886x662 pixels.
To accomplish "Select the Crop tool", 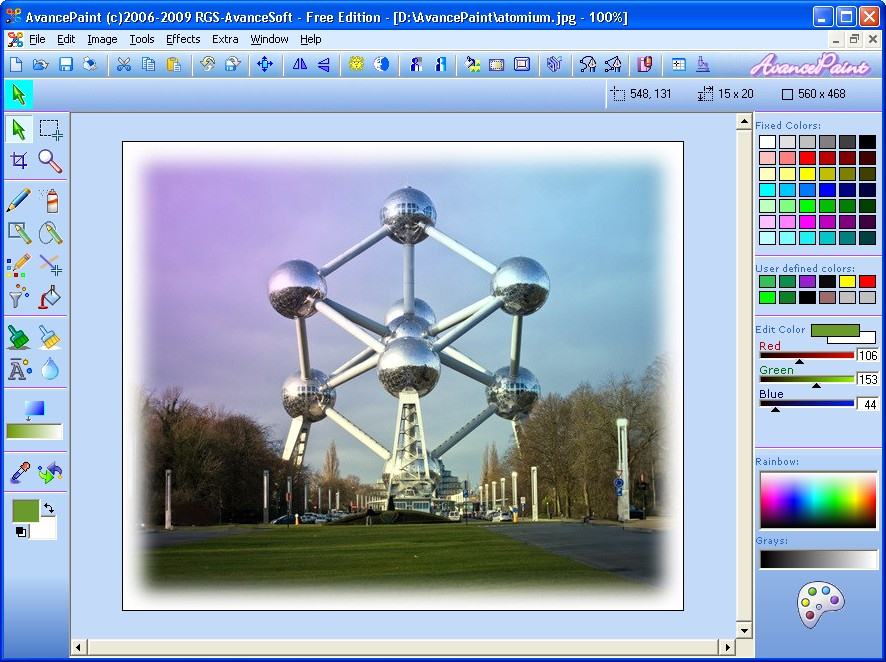I will (x=21, y=160).
